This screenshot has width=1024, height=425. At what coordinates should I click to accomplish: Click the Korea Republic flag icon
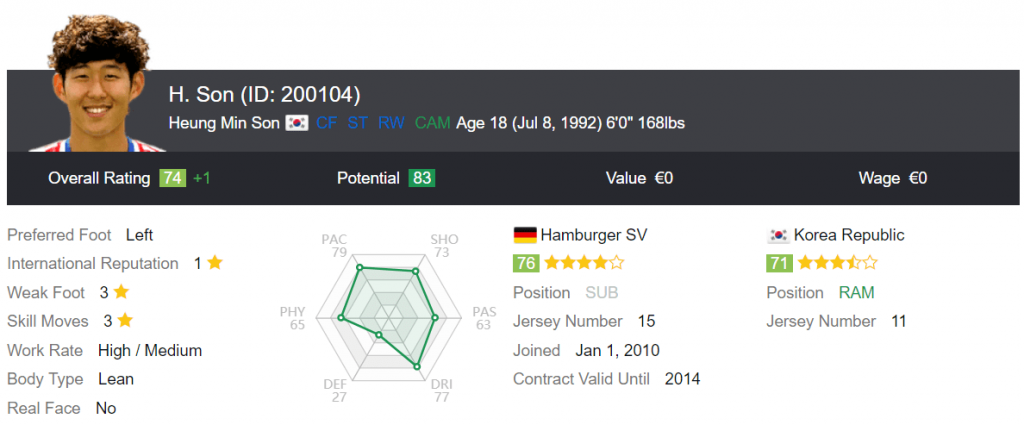click(x=777, y=235)
